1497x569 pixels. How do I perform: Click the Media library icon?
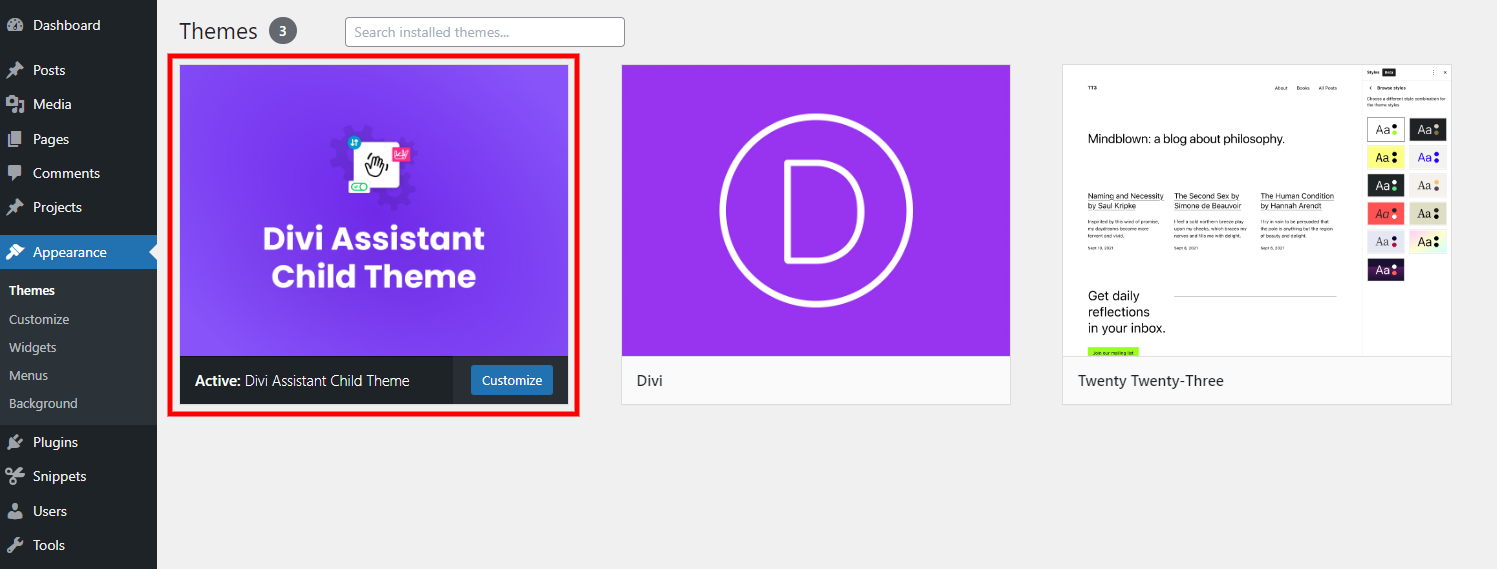tap(15, 104)
